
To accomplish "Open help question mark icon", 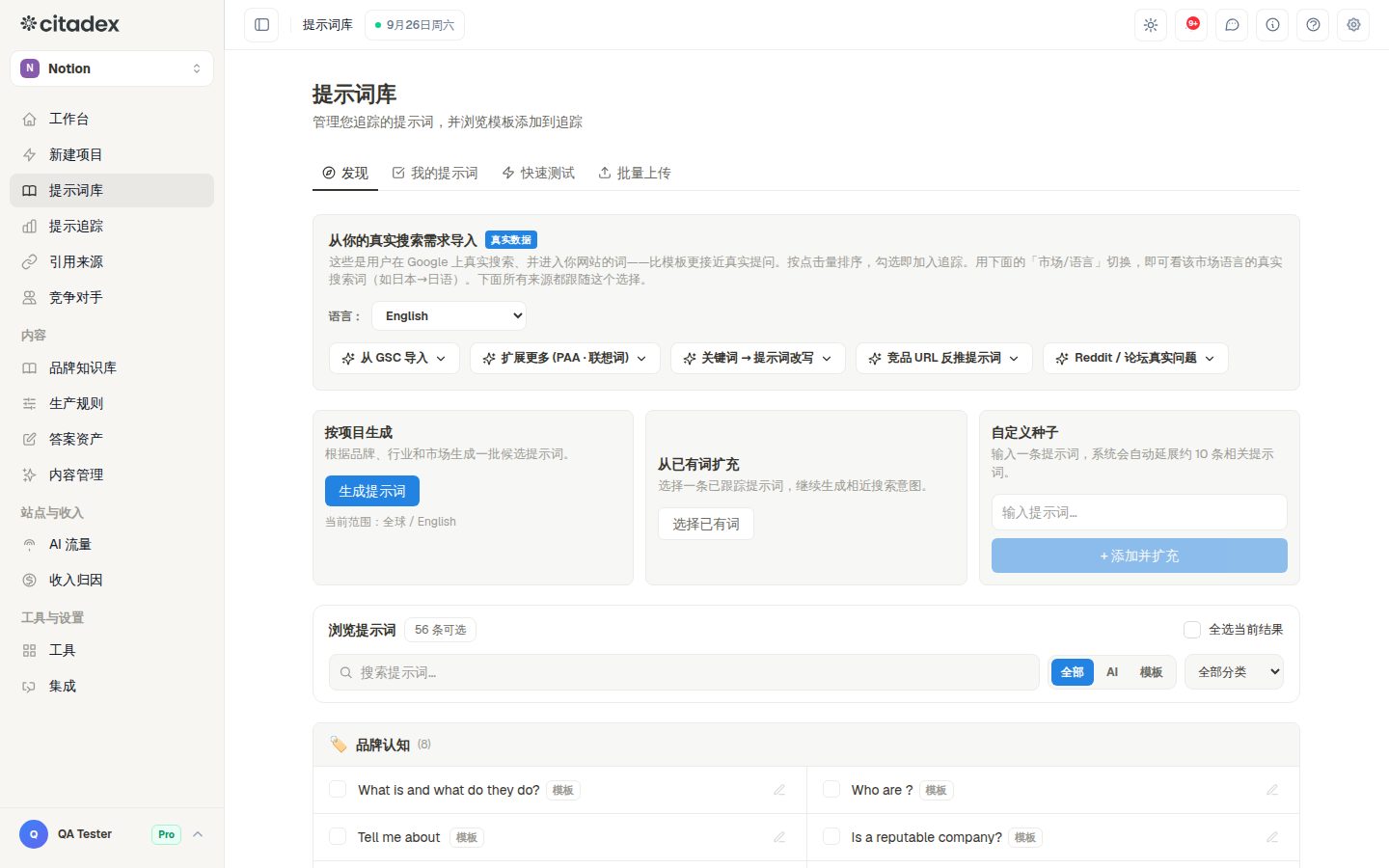I will (x=1313, y=25).
